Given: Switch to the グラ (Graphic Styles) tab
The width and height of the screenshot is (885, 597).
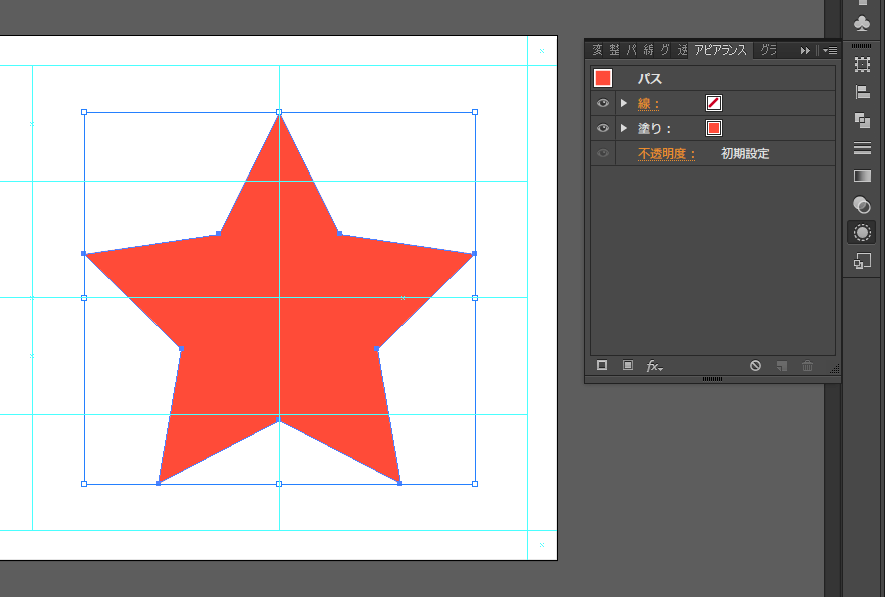Looking at the screenshot, I should (x=768, y=50).
